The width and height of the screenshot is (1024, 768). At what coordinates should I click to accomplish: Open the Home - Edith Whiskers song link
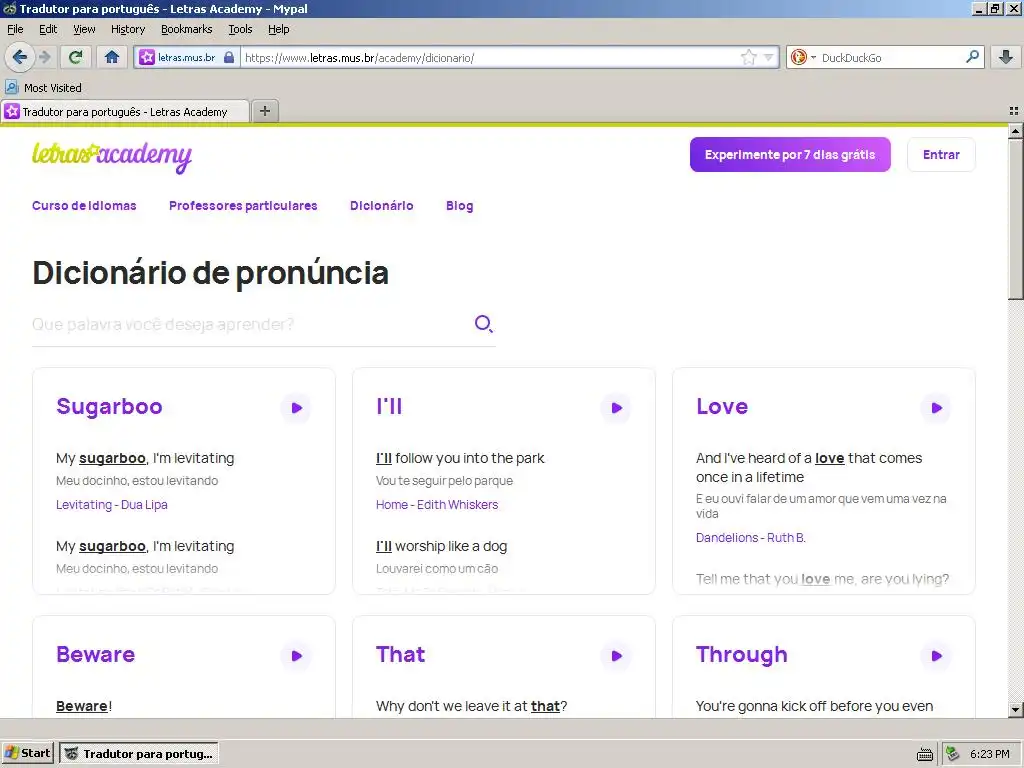(437, 505)
